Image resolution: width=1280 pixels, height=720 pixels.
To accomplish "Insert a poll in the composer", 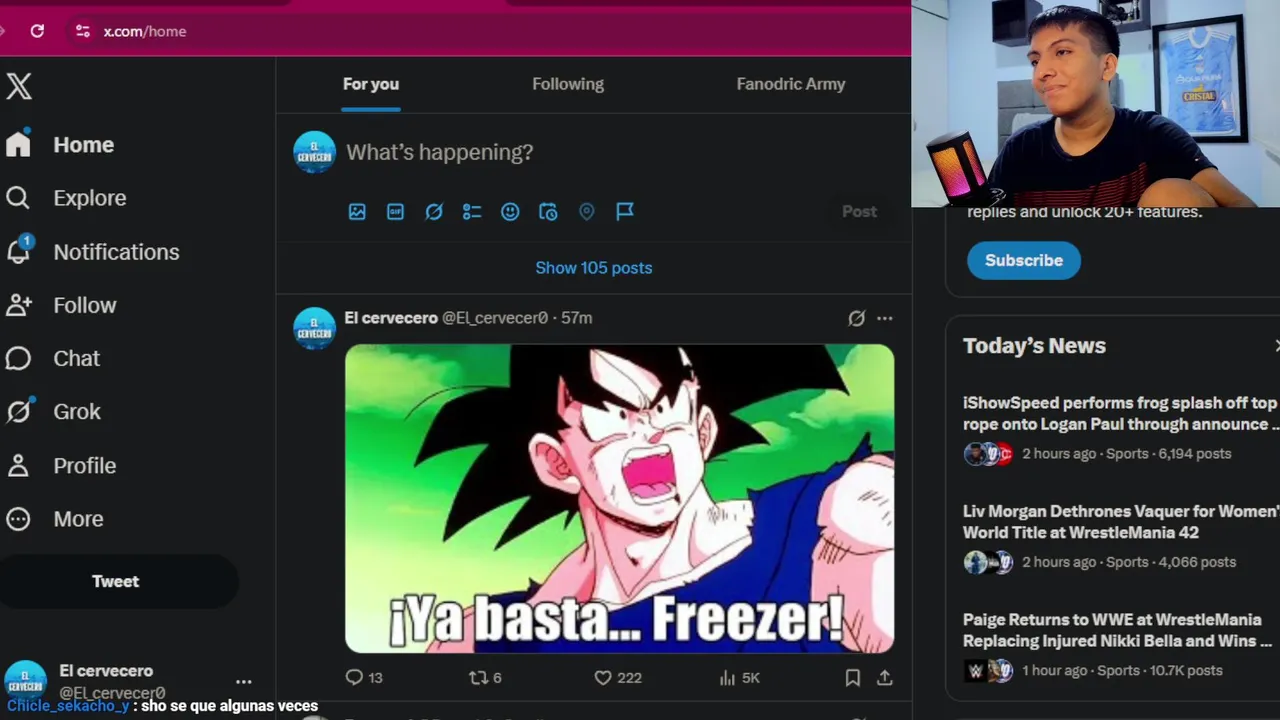I will pos(472,212).
